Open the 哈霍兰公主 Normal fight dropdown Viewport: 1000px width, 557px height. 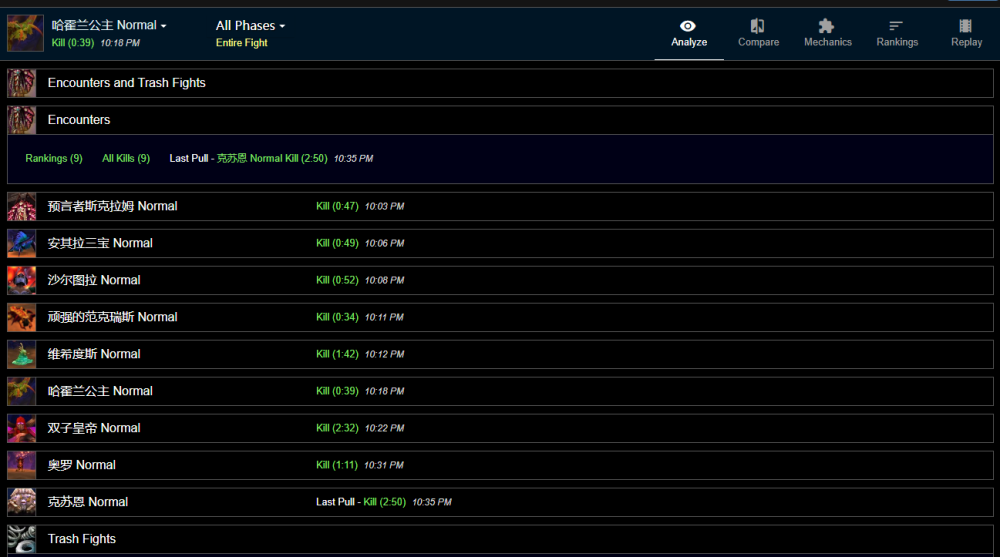point(109,26)
